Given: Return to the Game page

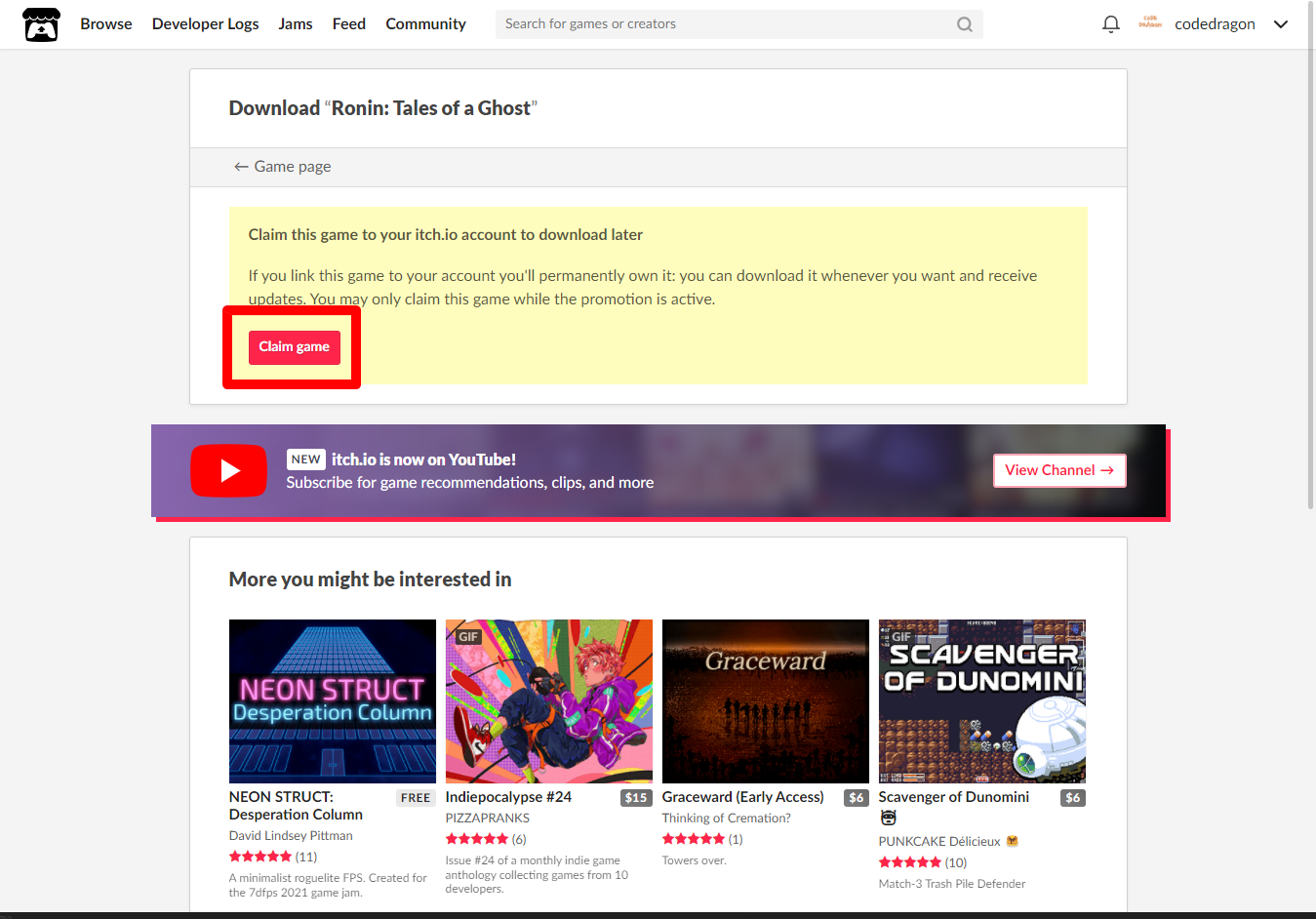Looking at the screenshot, I should [x=282, y=167].
